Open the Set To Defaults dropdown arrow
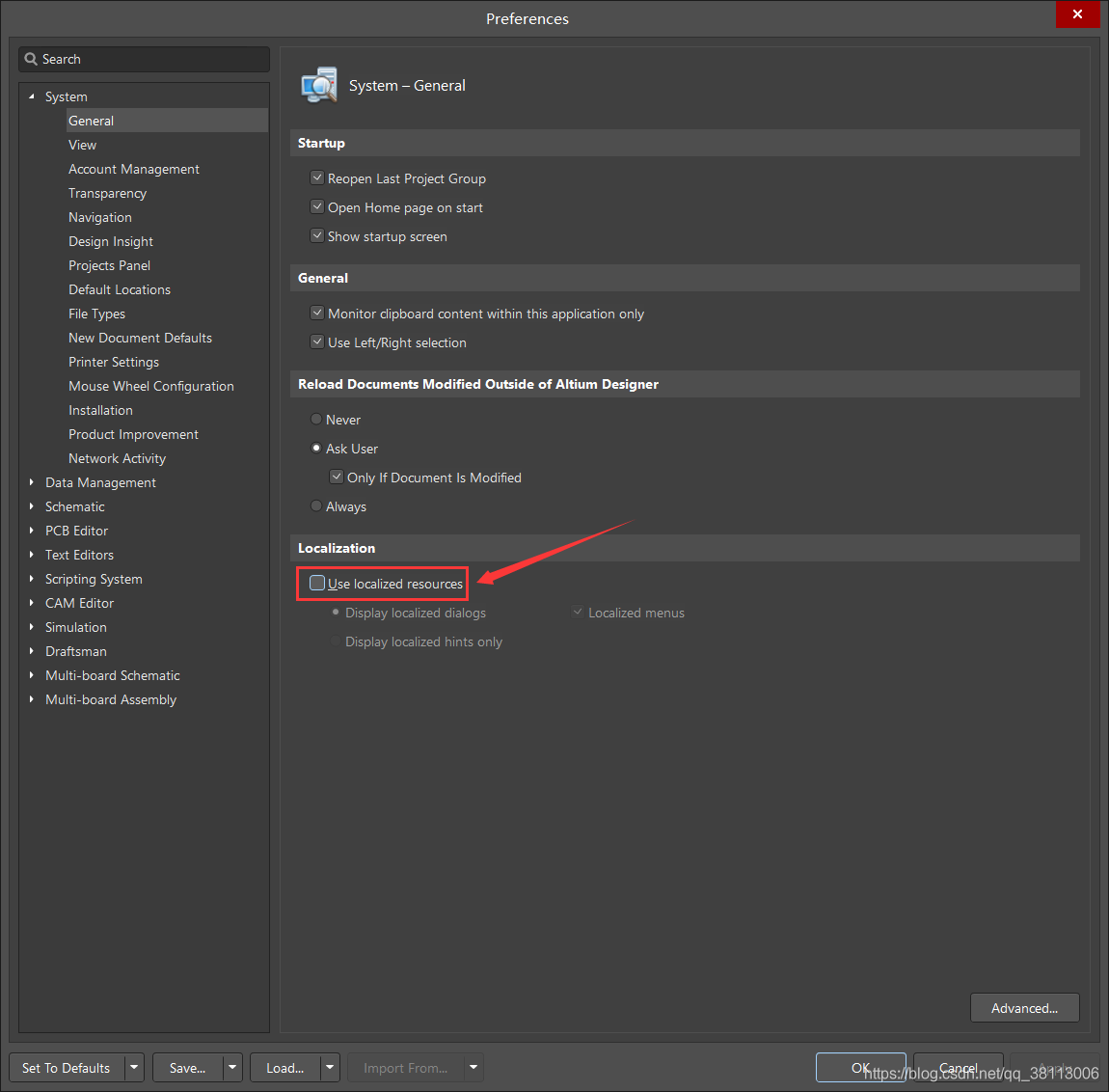Viewport: 1109px width, 1092px height. (x=134, y=1068)
